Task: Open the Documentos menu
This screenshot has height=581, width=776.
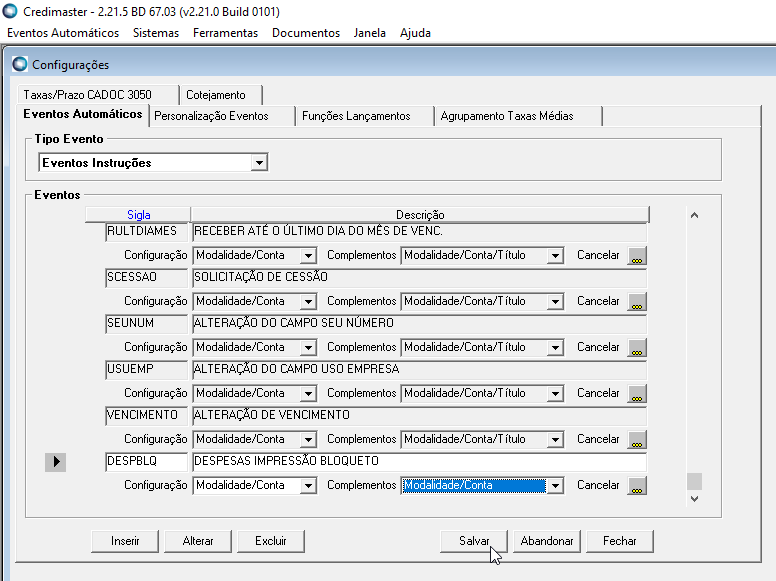Action: click(306, 33)
